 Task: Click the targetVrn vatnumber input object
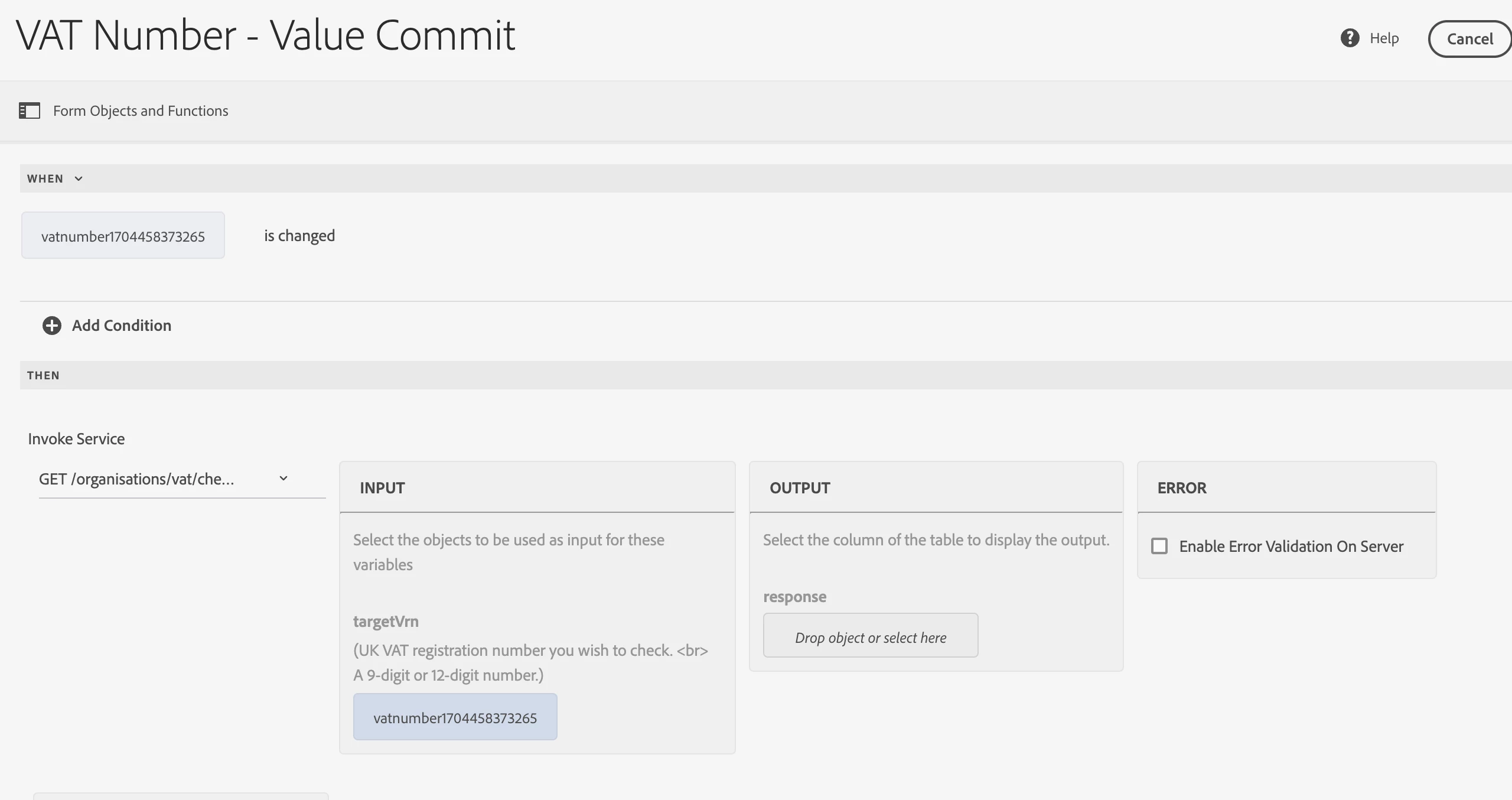click(455, 717)
